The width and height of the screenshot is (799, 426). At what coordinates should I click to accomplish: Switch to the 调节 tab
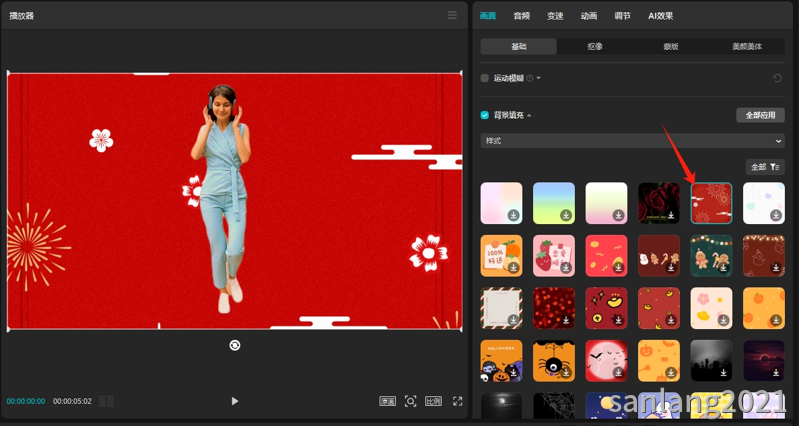tap(622, 16)
